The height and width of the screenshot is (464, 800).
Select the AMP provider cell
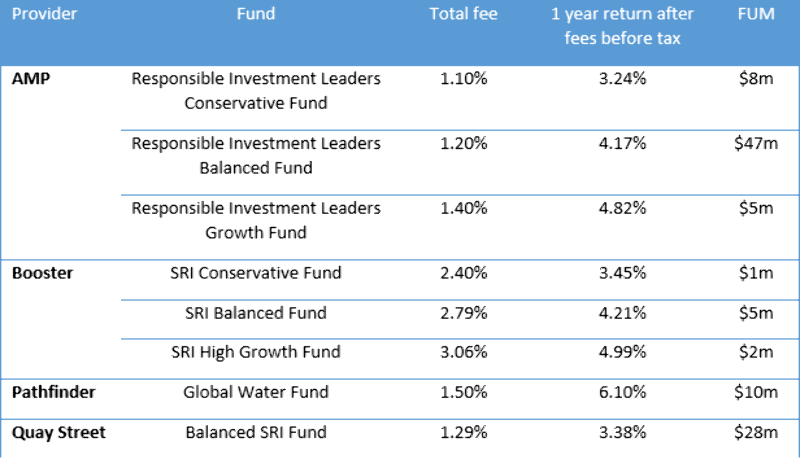pos(32,79)
